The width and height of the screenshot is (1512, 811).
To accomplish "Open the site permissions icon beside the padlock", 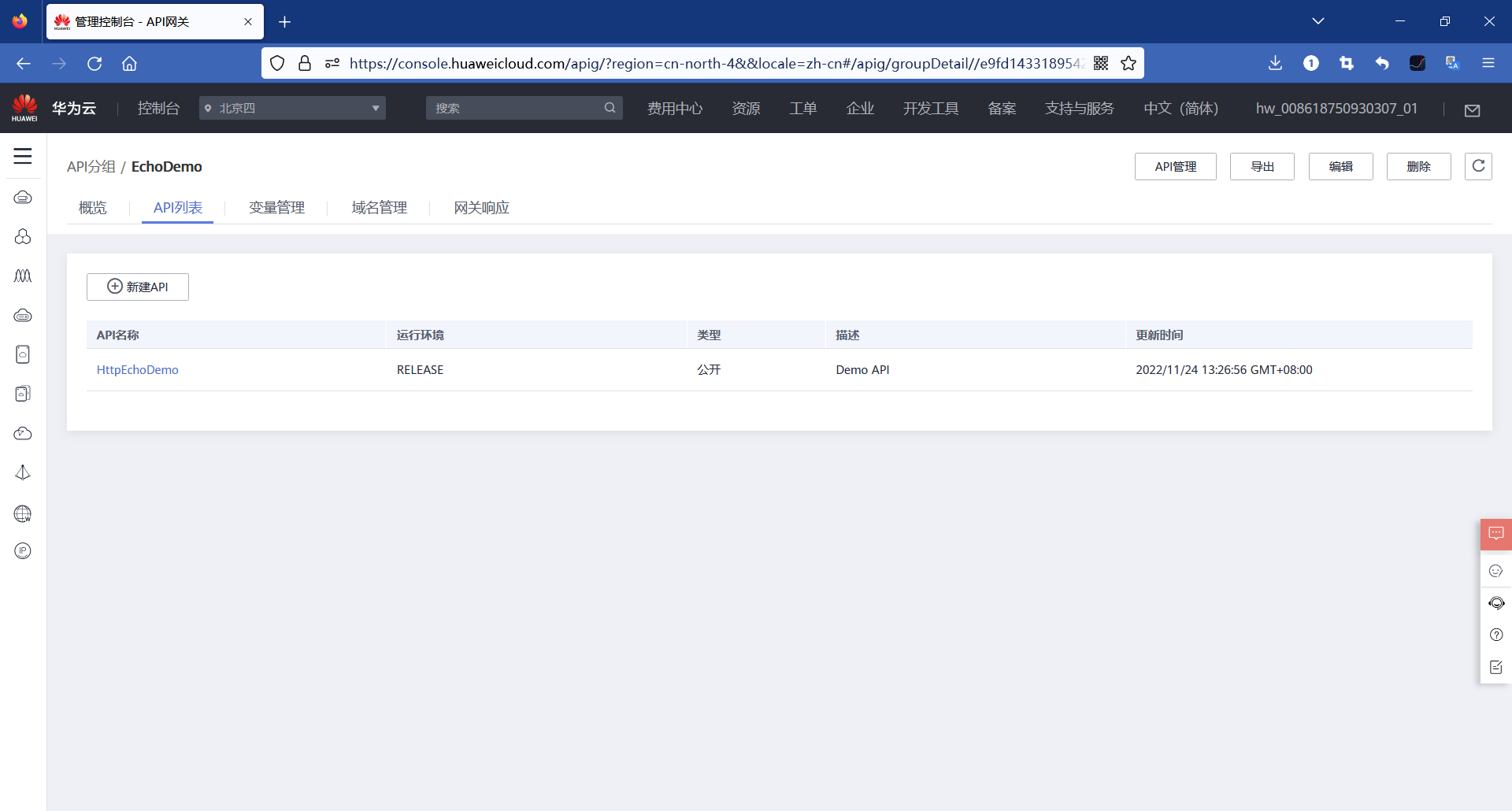I will tap(332, 63).
